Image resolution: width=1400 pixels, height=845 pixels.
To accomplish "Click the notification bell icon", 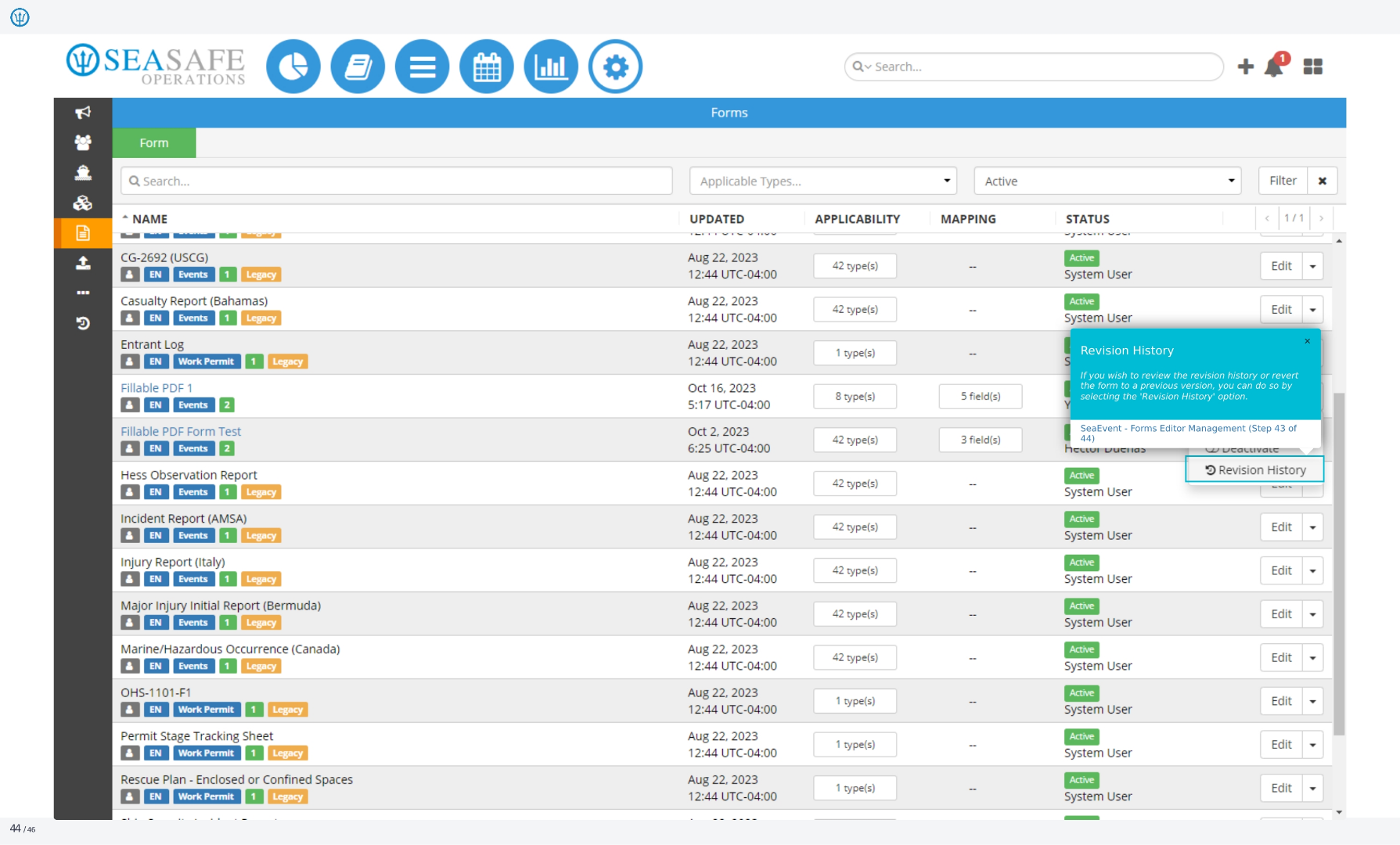I will click(1275, 66).
